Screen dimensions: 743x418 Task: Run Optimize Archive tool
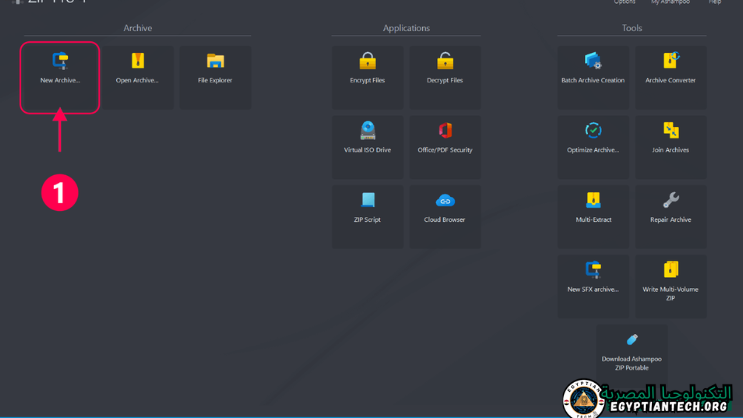coord(593,147)
